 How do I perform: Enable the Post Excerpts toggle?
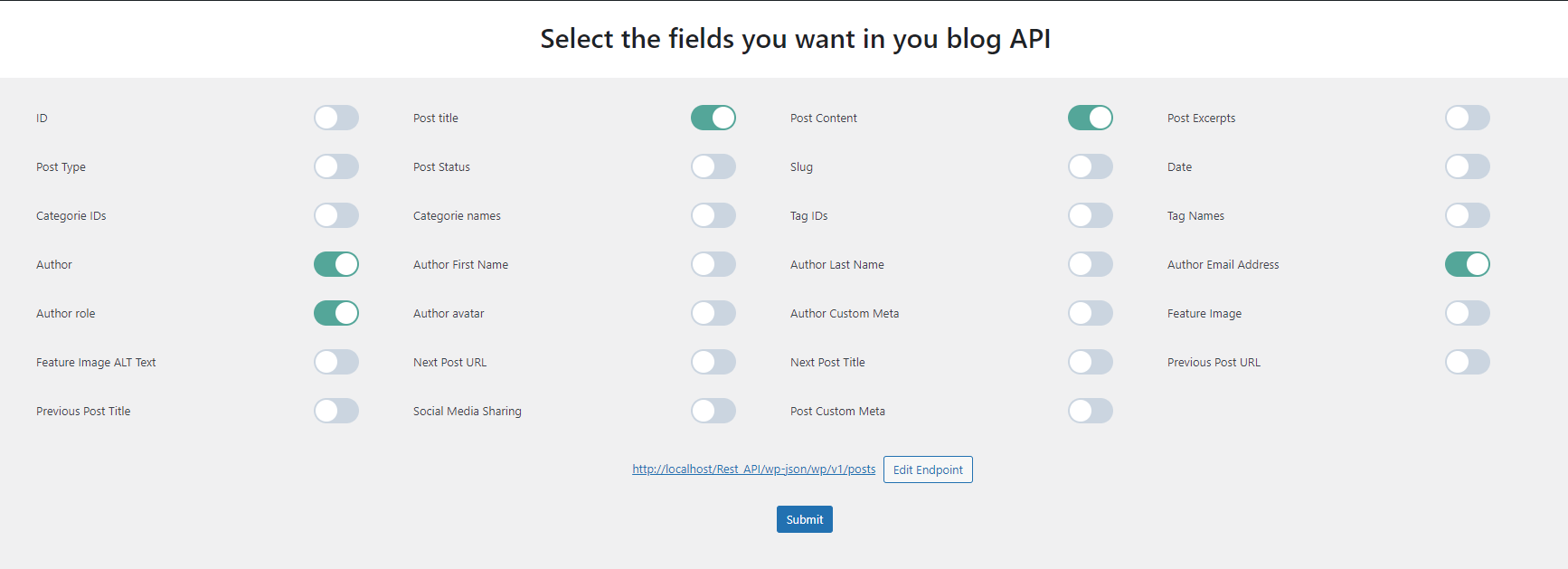(1468, 118)
